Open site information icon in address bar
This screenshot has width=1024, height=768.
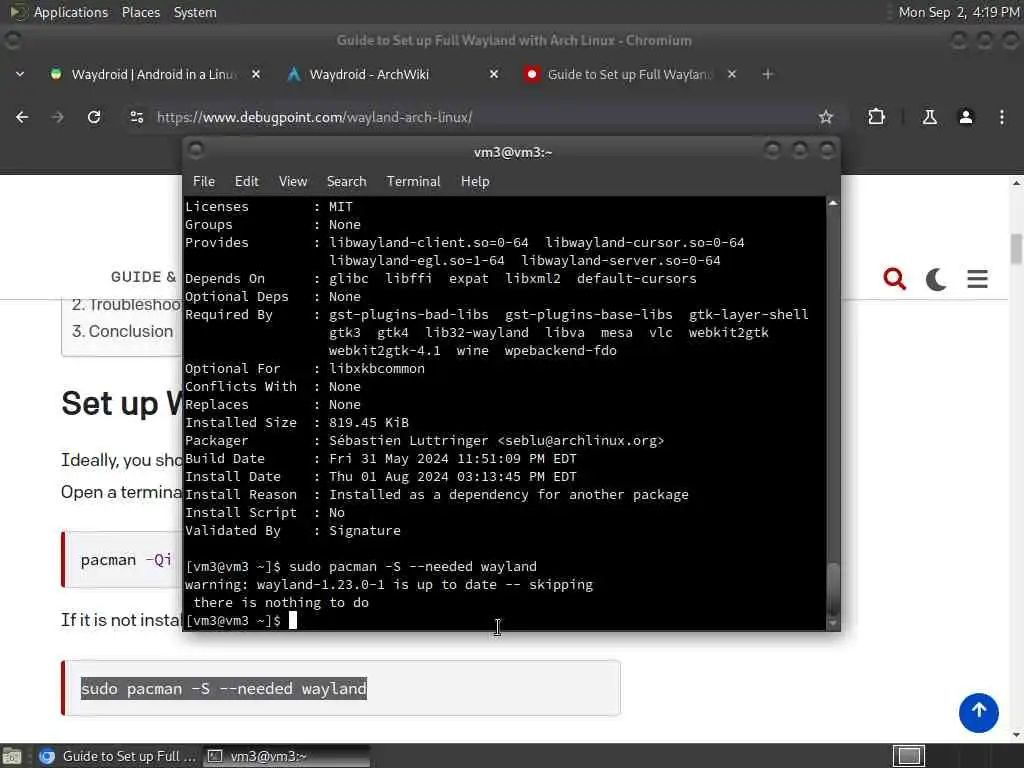point(136,117)
